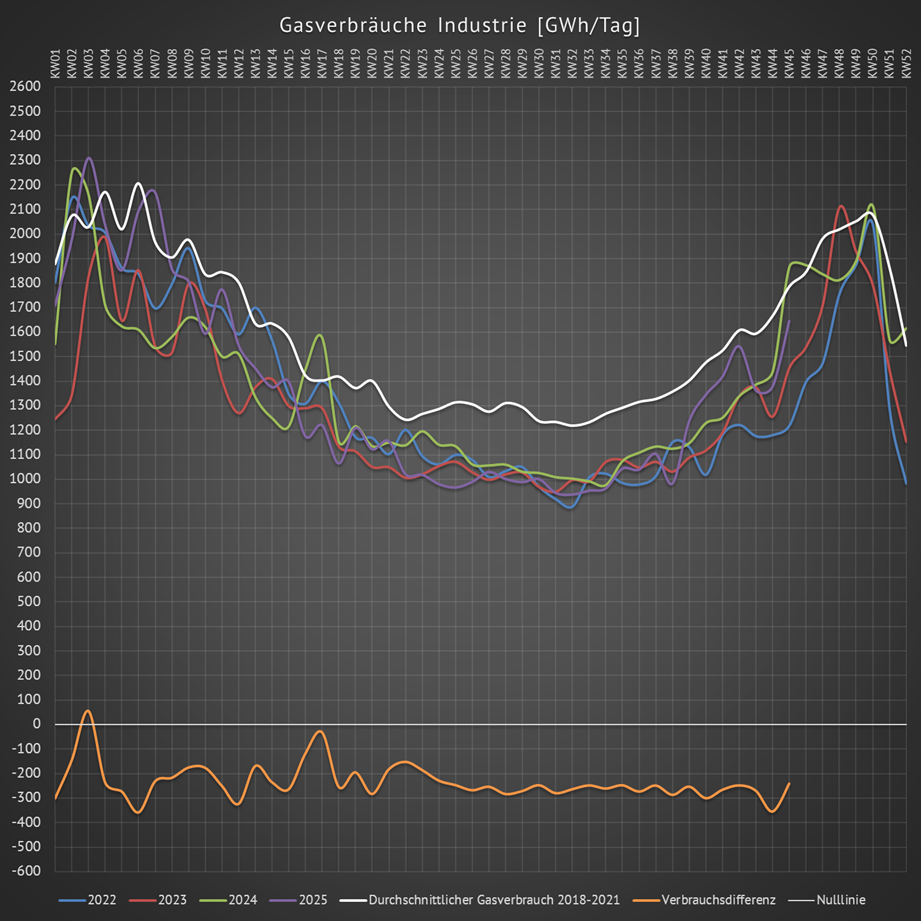Click the 0 value on the y-axis

pos(35,724)
